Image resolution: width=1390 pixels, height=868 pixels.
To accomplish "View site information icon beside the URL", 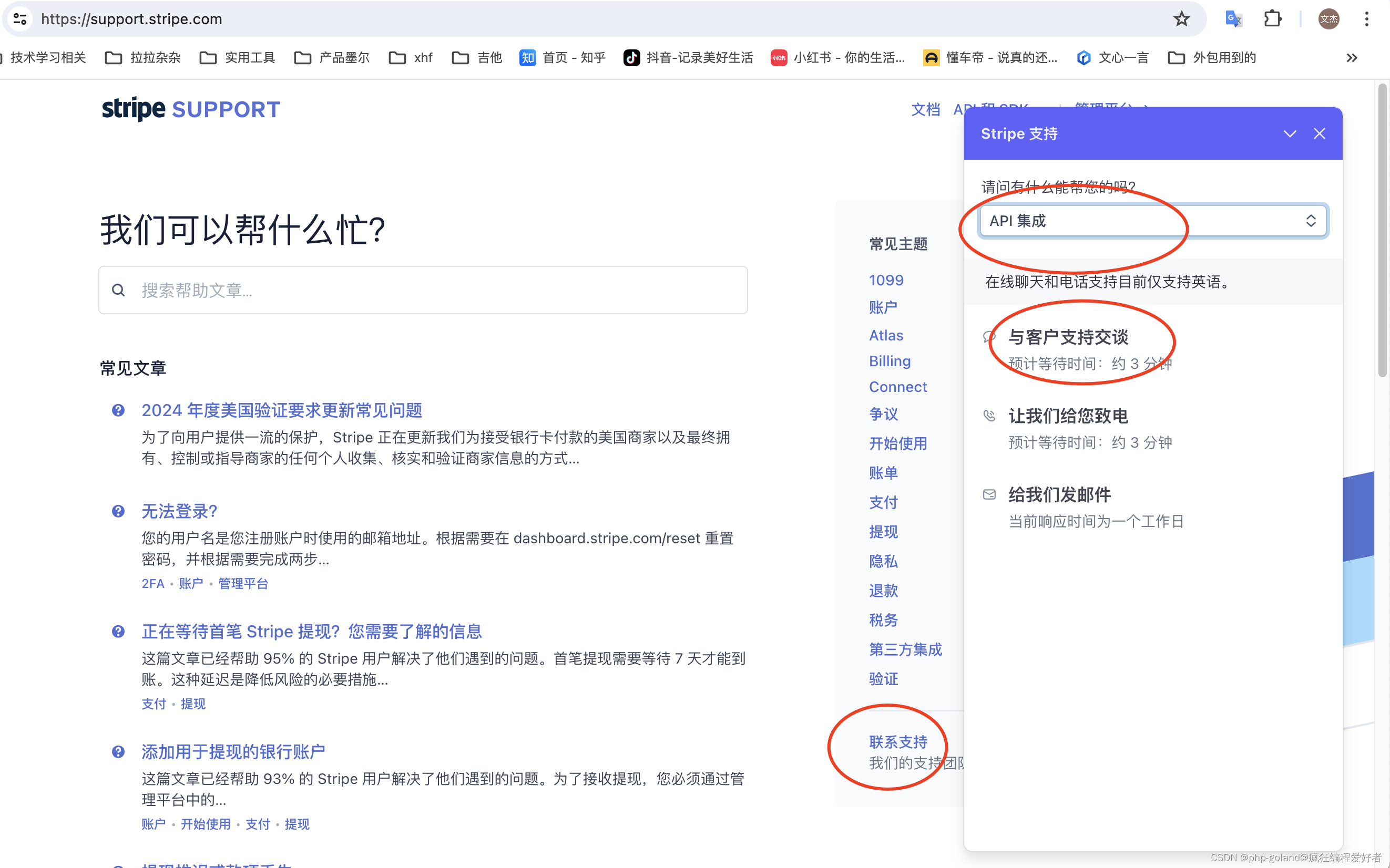I will (x=20, y=19).
